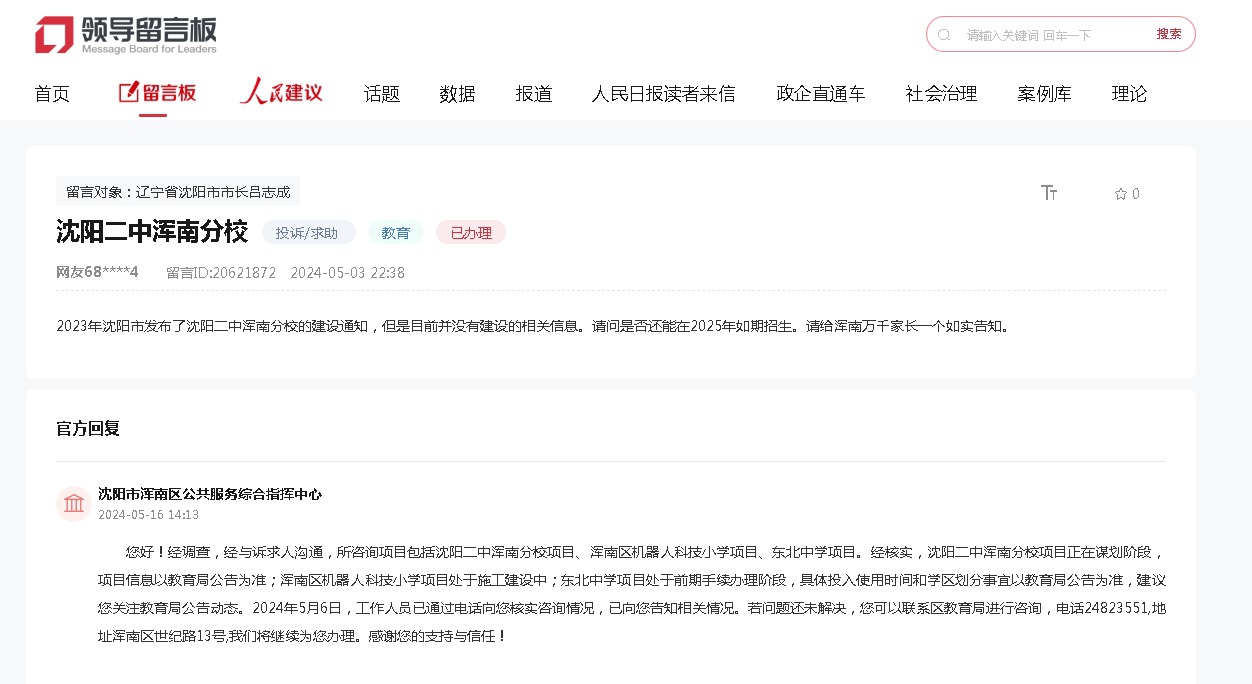Click the government building avatar icon
Screen dimensions: 1252x684
[74, 504]
